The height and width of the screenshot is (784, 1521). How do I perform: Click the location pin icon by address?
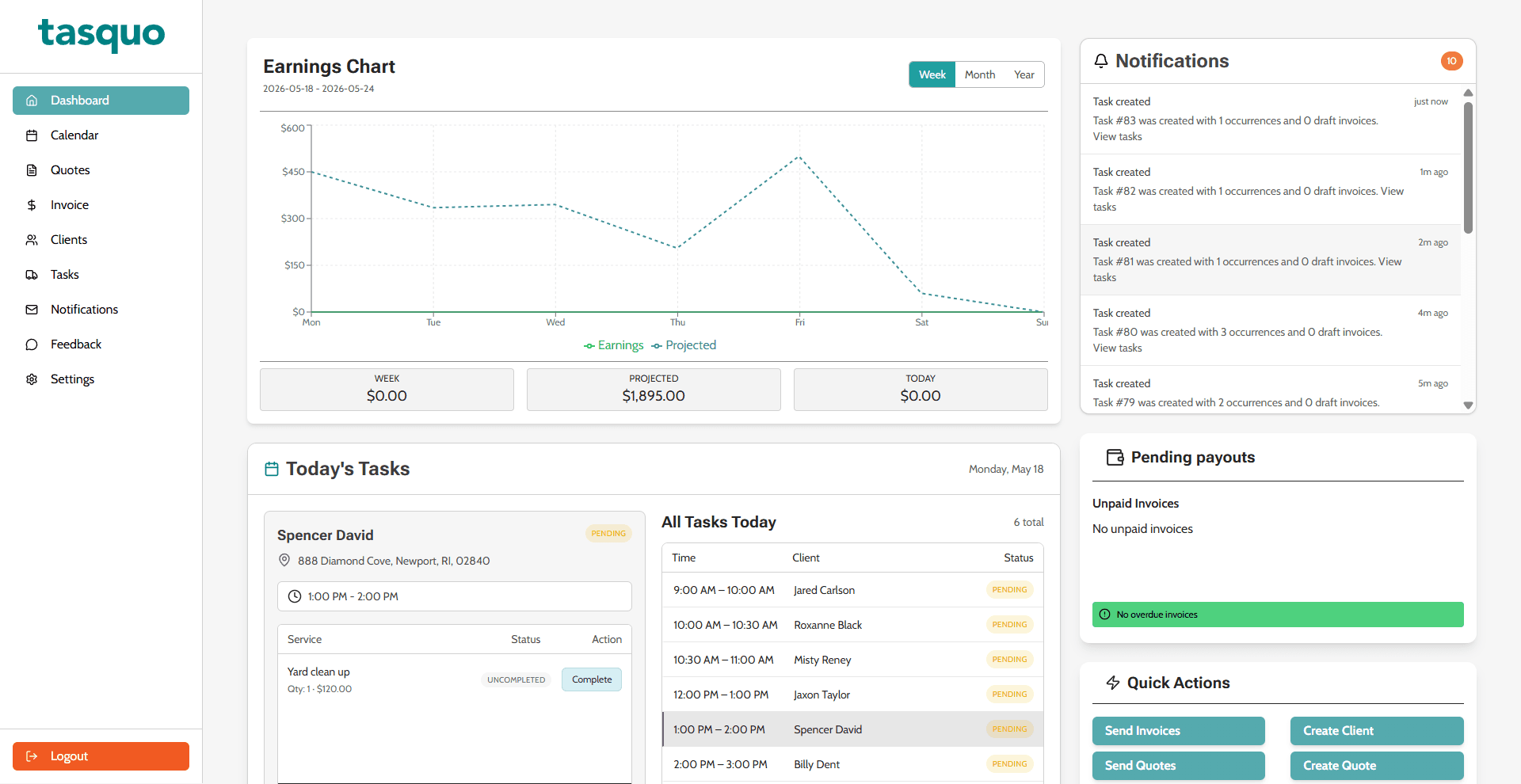[284, 560]
